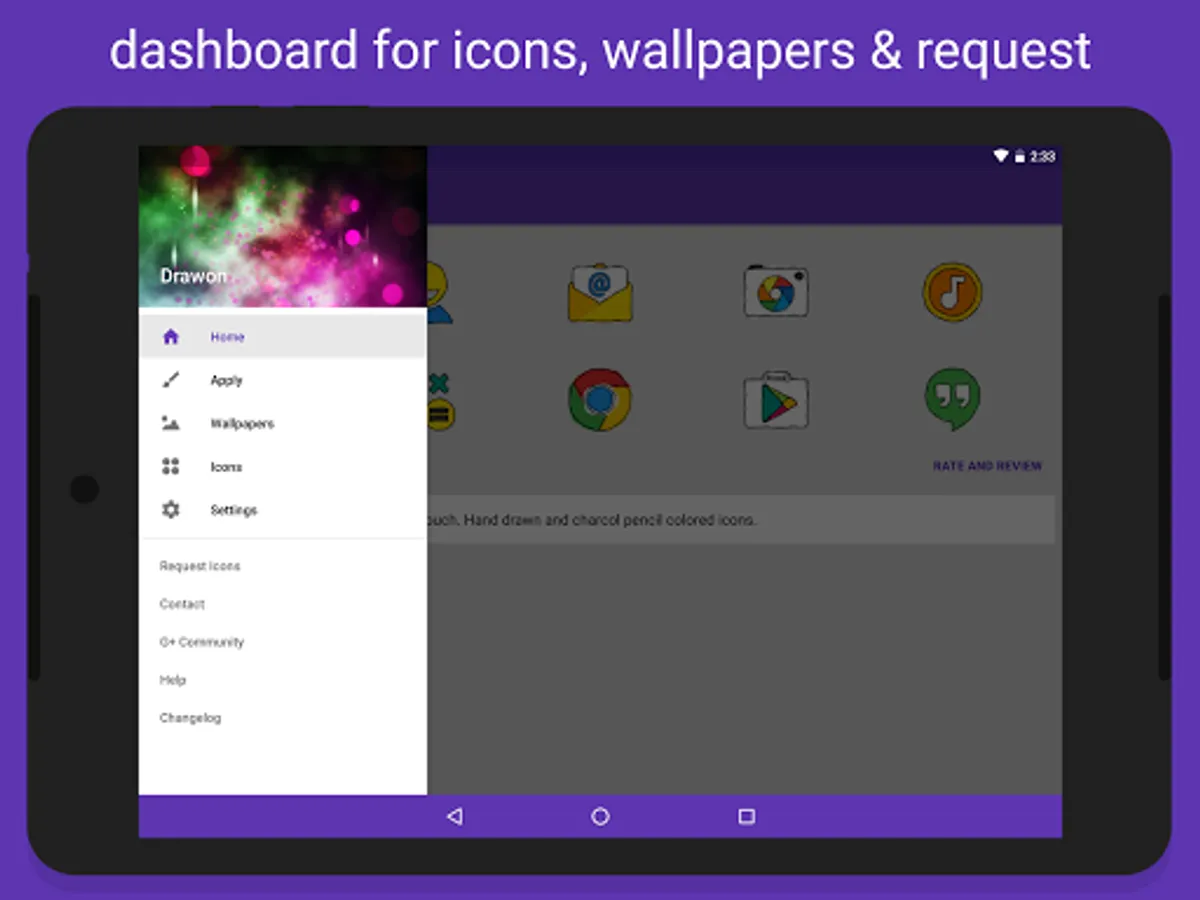Click the Wallpapers picture icon

(x=171, y=423)
